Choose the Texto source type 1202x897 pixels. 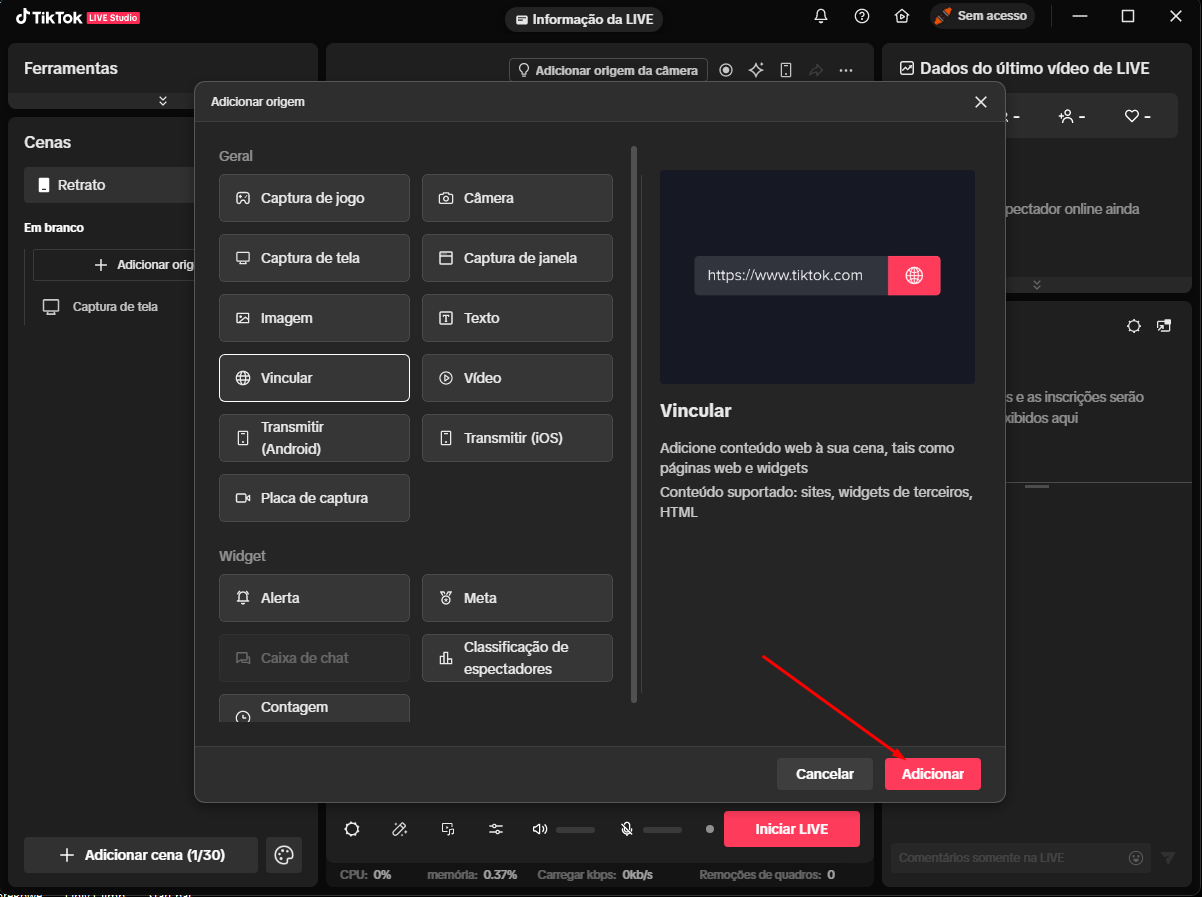[x=517, y=318]
